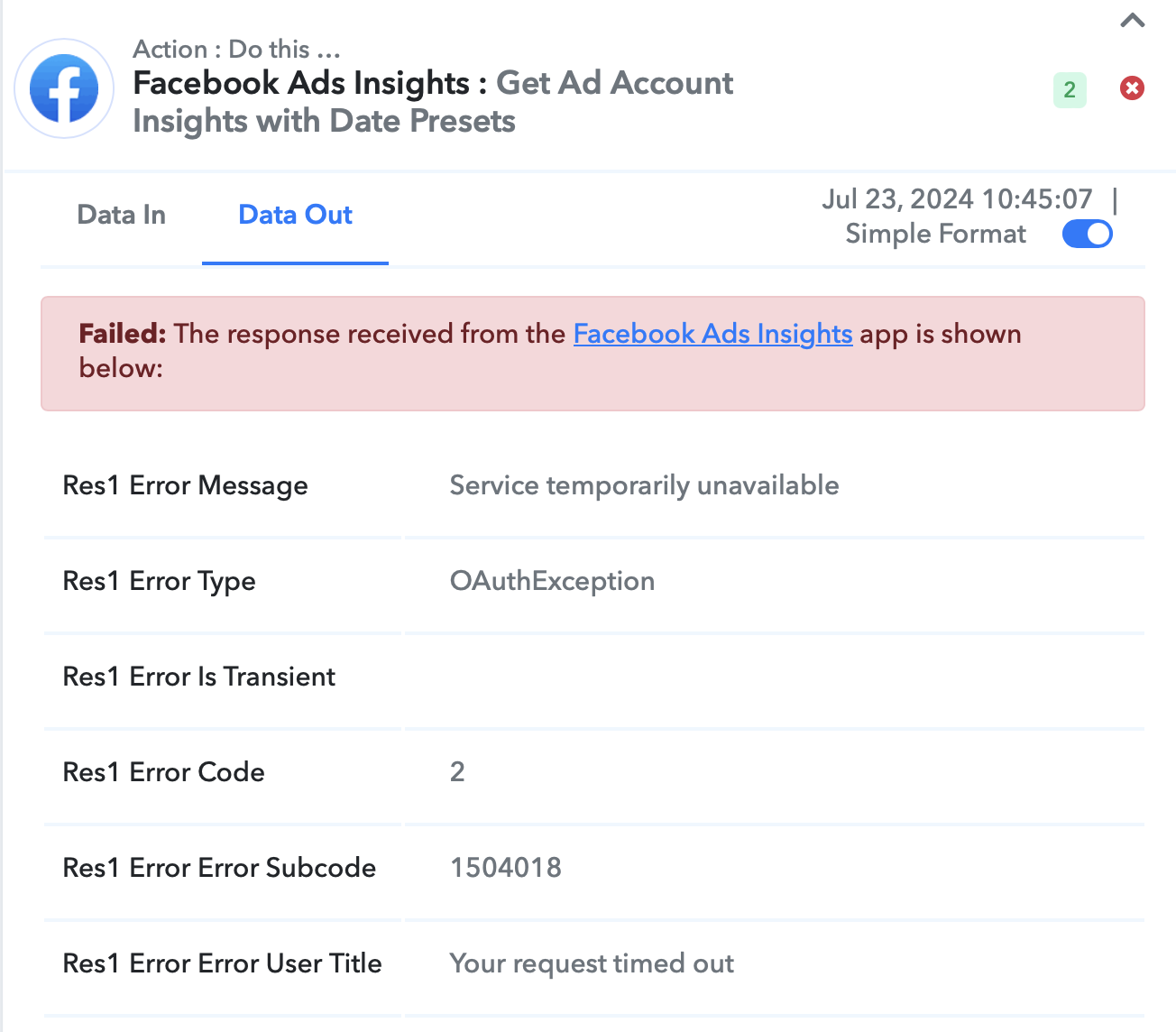The width and height of the screenshot is (1176, 1032).
Task: Switch to the Data In tab
Action: [x=122, y=215]
